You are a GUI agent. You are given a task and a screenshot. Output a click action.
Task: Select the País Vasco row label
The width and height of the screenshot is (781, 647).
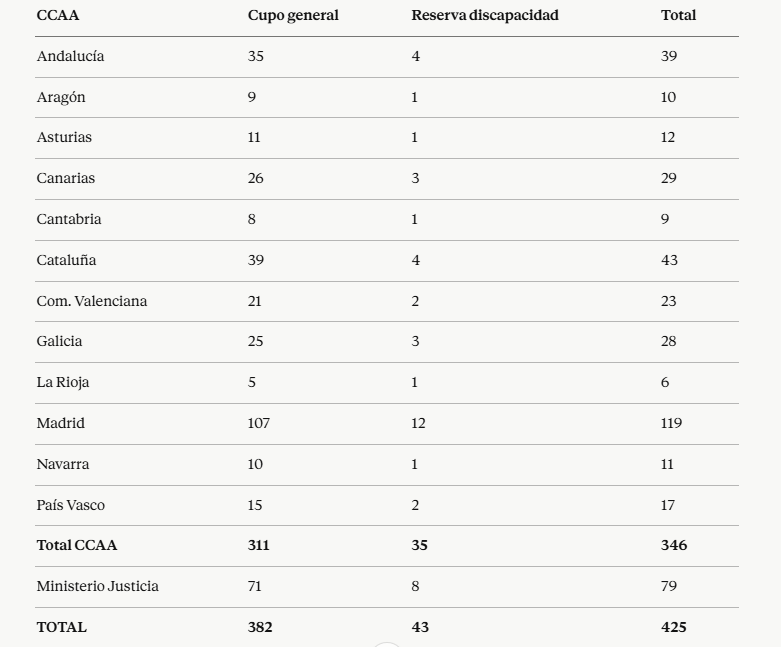pyautogui.click(x=71, y=505)
